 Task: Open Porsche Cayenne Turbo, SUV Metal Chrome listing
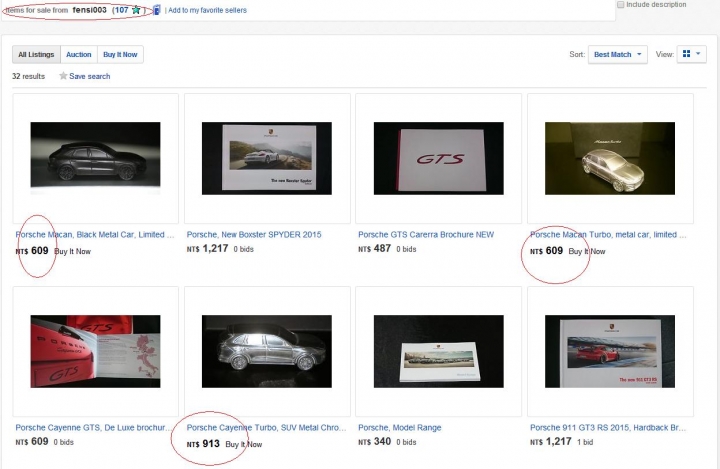(266, 427)
